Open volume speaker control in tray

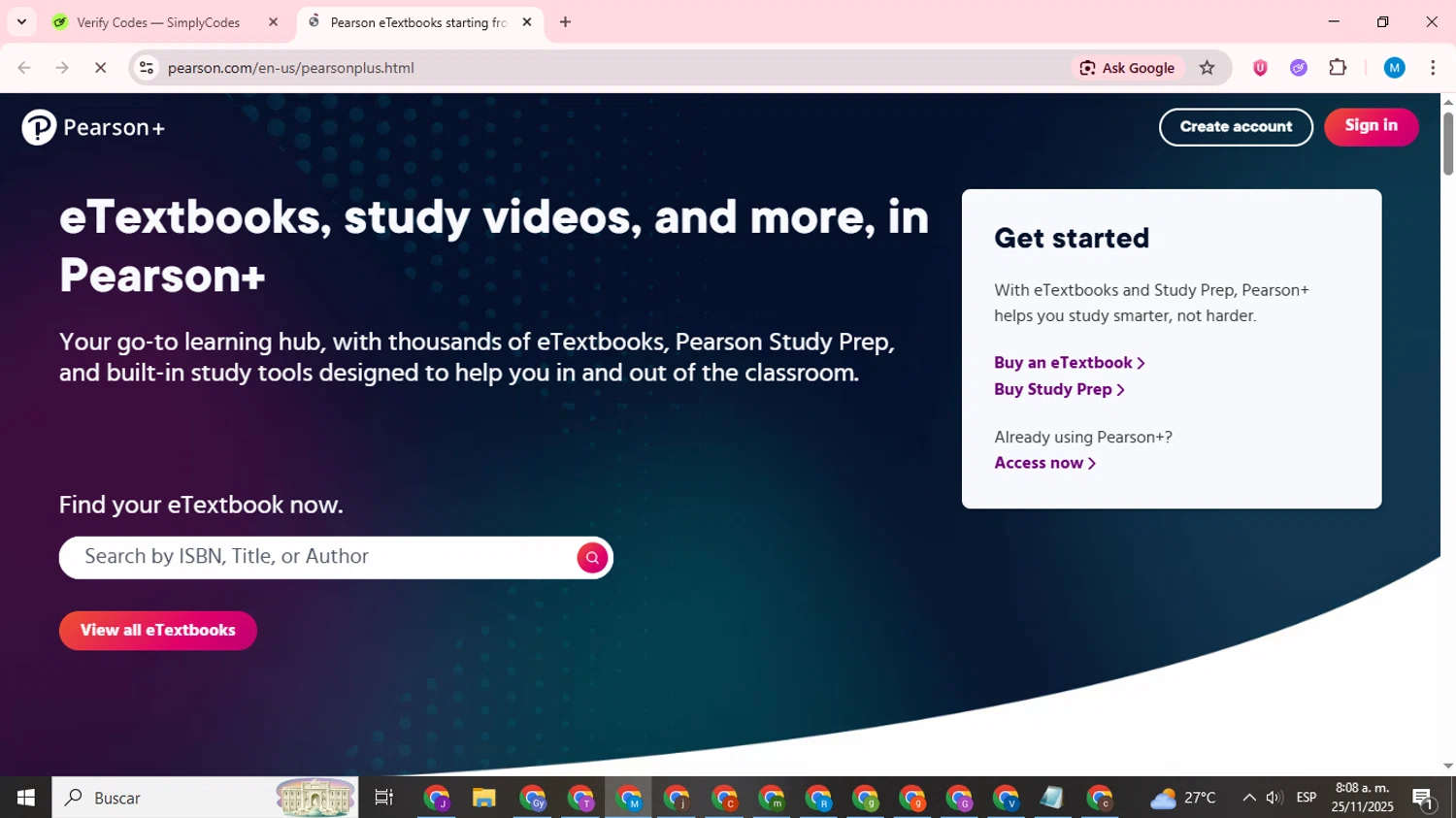pos(1274,798)
